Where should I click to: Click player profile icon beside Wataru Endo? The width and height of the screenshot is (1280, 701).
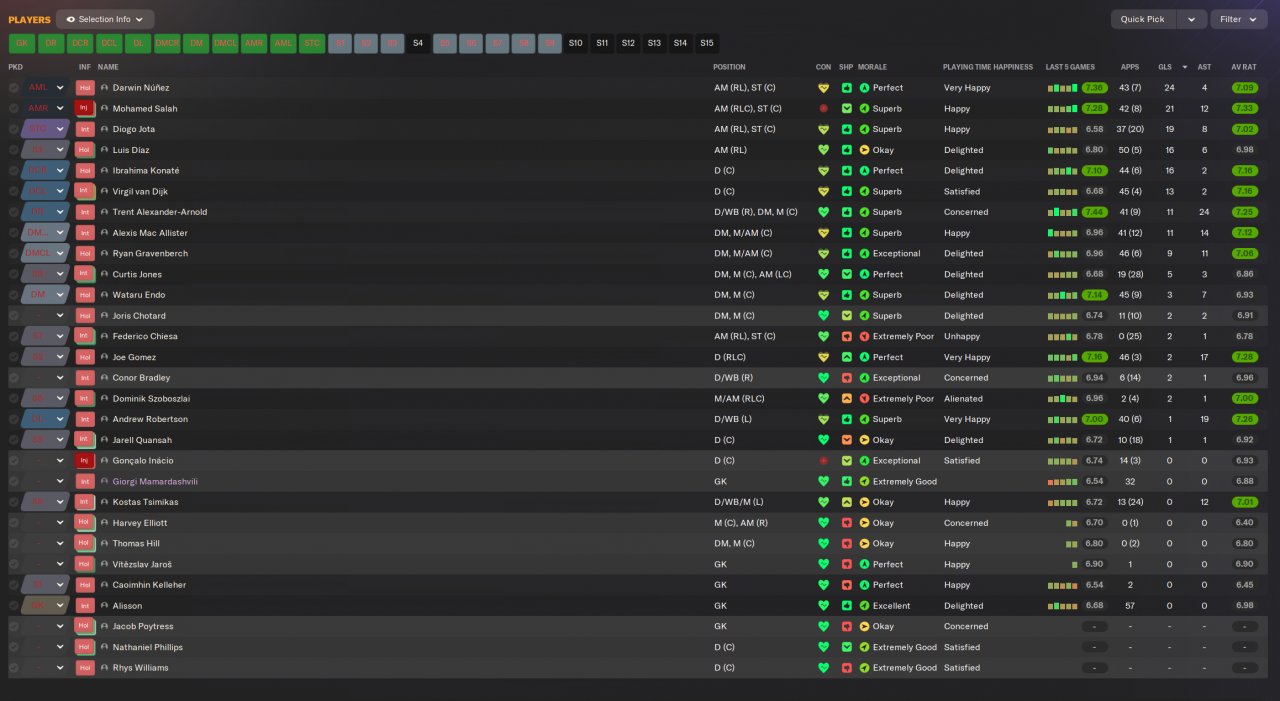point(104,295)
